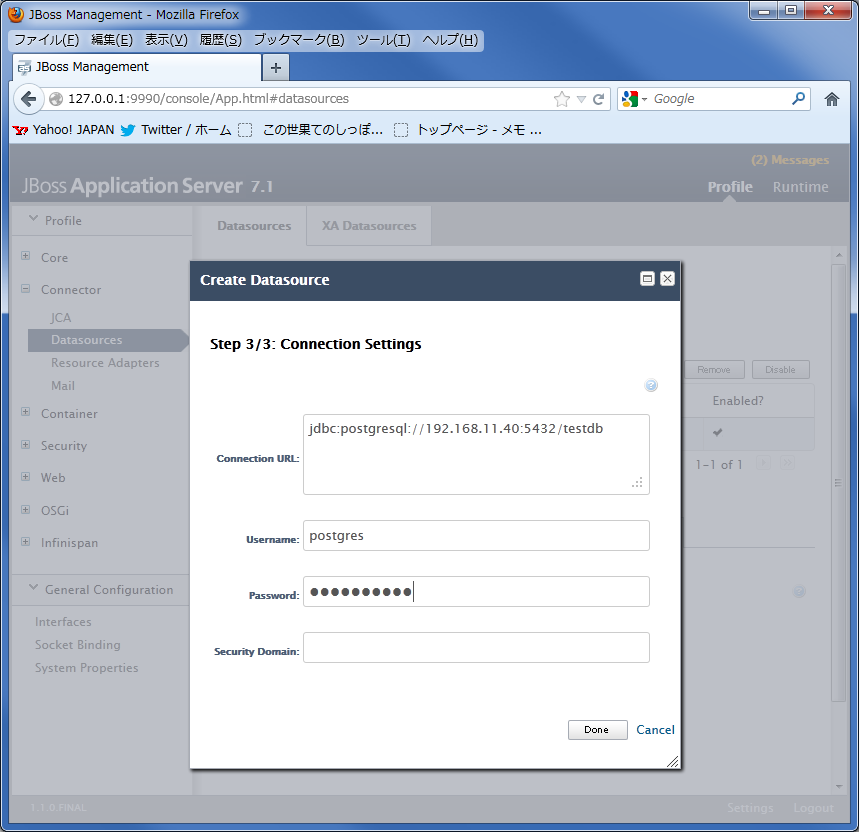The width and height of the screenshot is (859, 832).
Task: Click the page vertical scrollbar
Action: click(838, 482)
